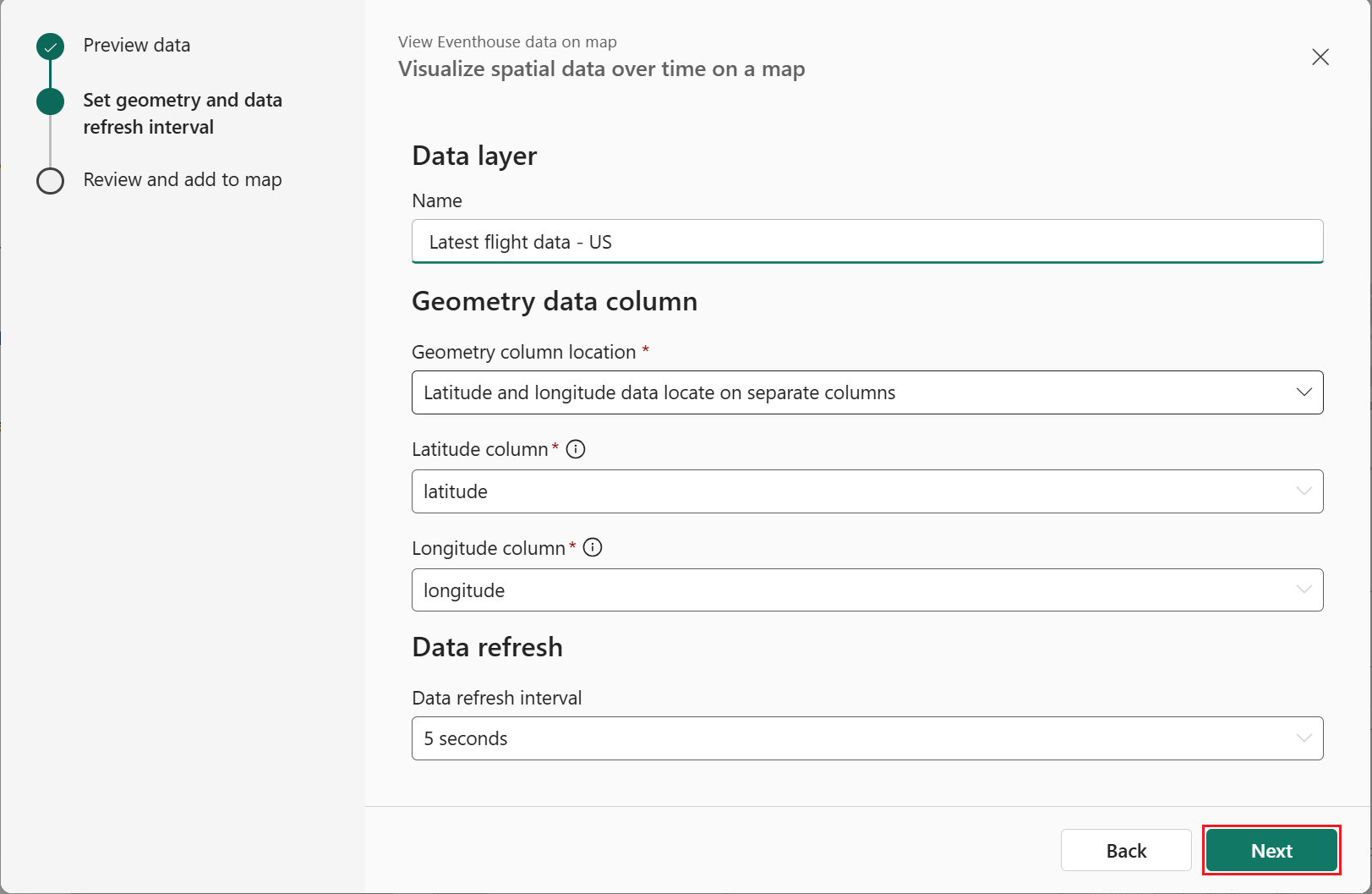The image size is (1372, 894).
Task: Select the Review and add to map step
Action: coord(182,179)
